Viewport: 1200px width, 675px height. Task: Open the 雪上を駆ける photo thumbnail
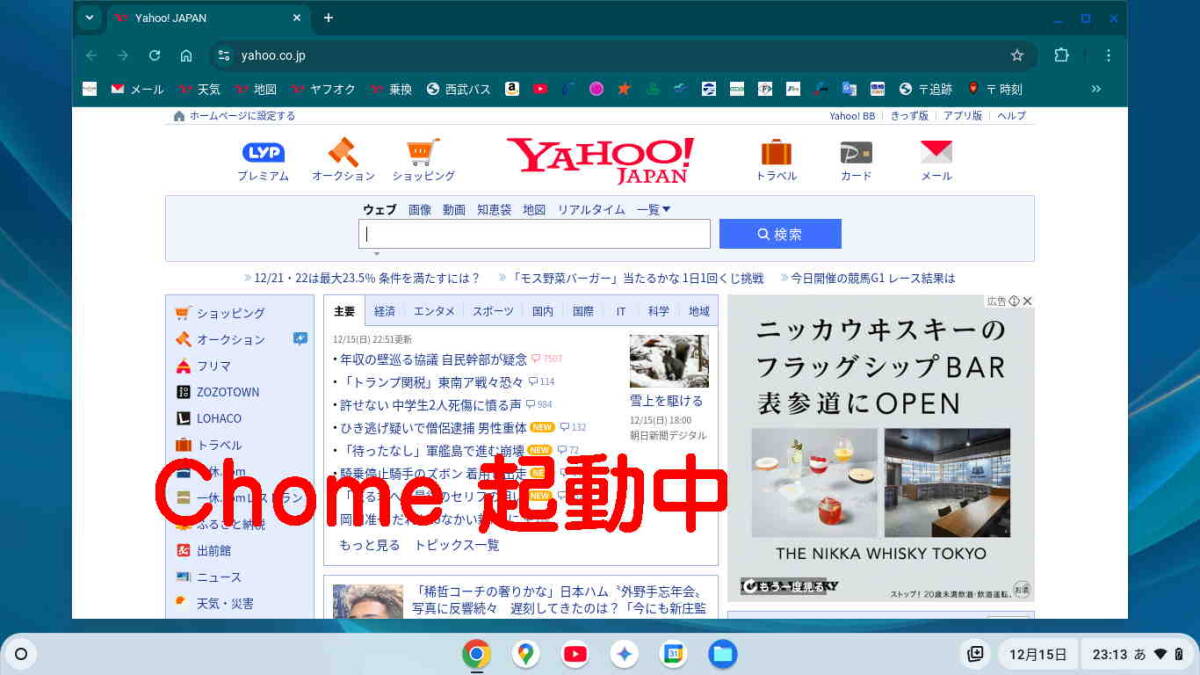(669, 360)
